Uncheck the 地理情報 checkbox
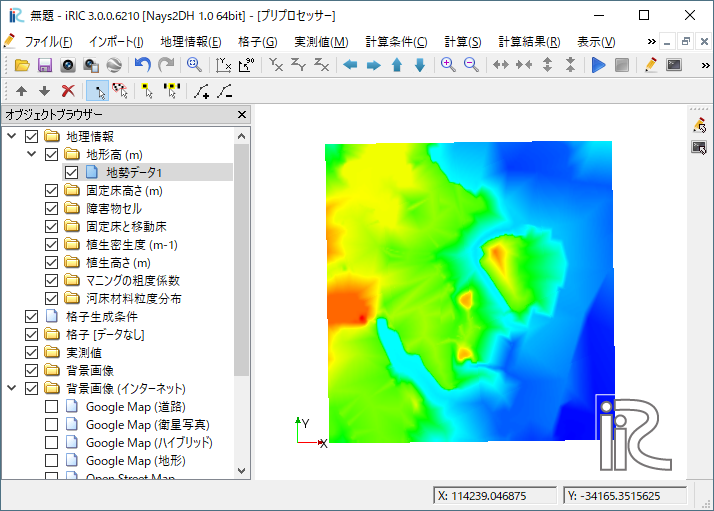The image size is (714, 511). [x=31, y=136]
